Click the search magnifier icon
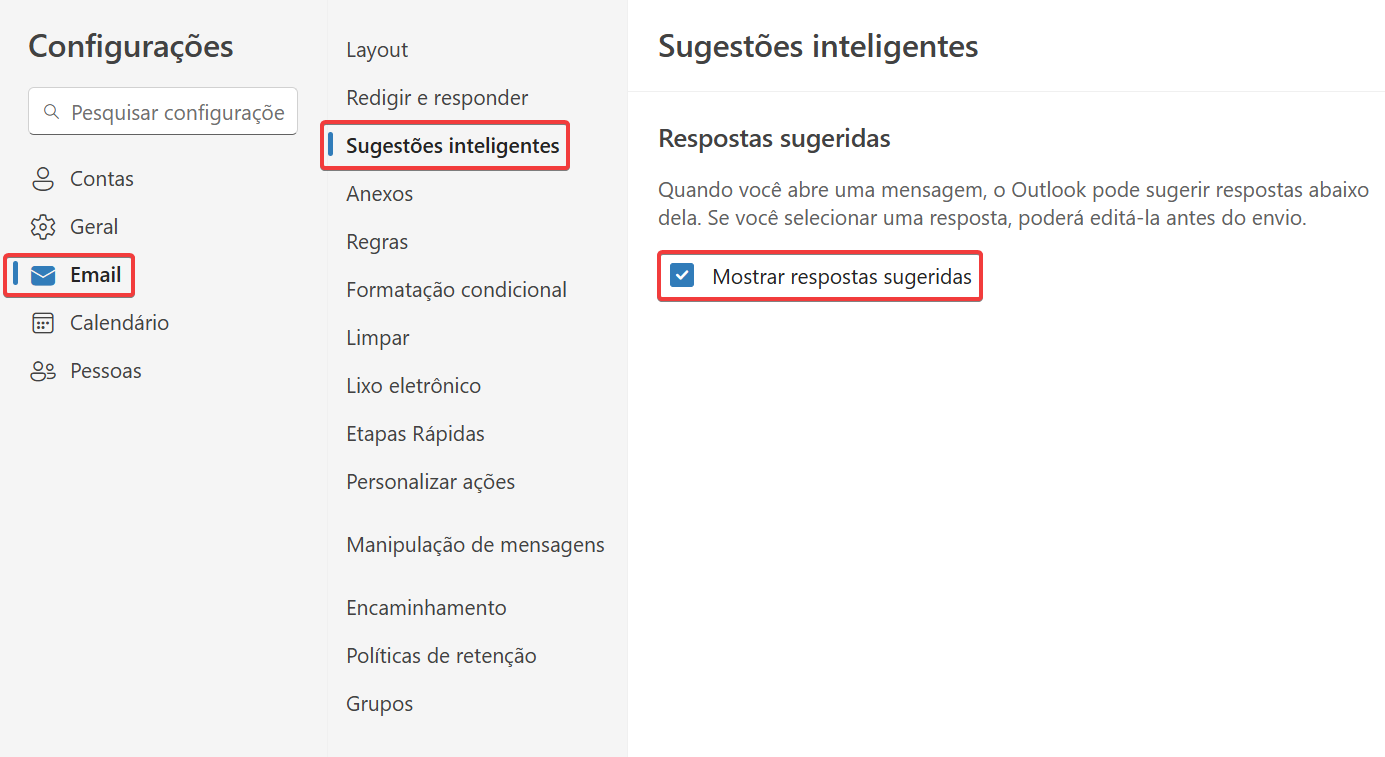Image resolution: width=1385 pixels, height=757 pixels. (x=51, y=112)
